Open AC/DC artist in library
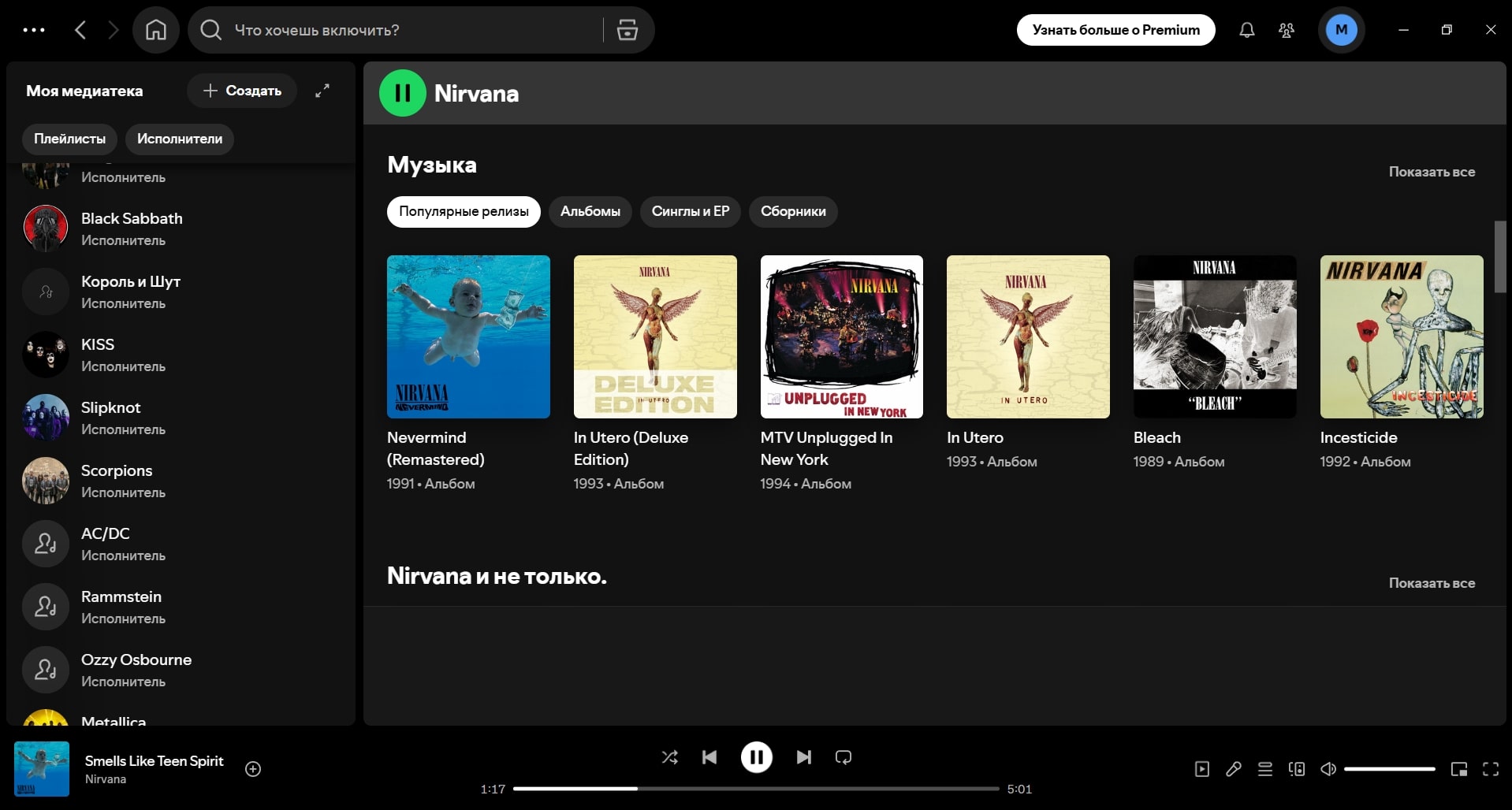 point(181,544)
